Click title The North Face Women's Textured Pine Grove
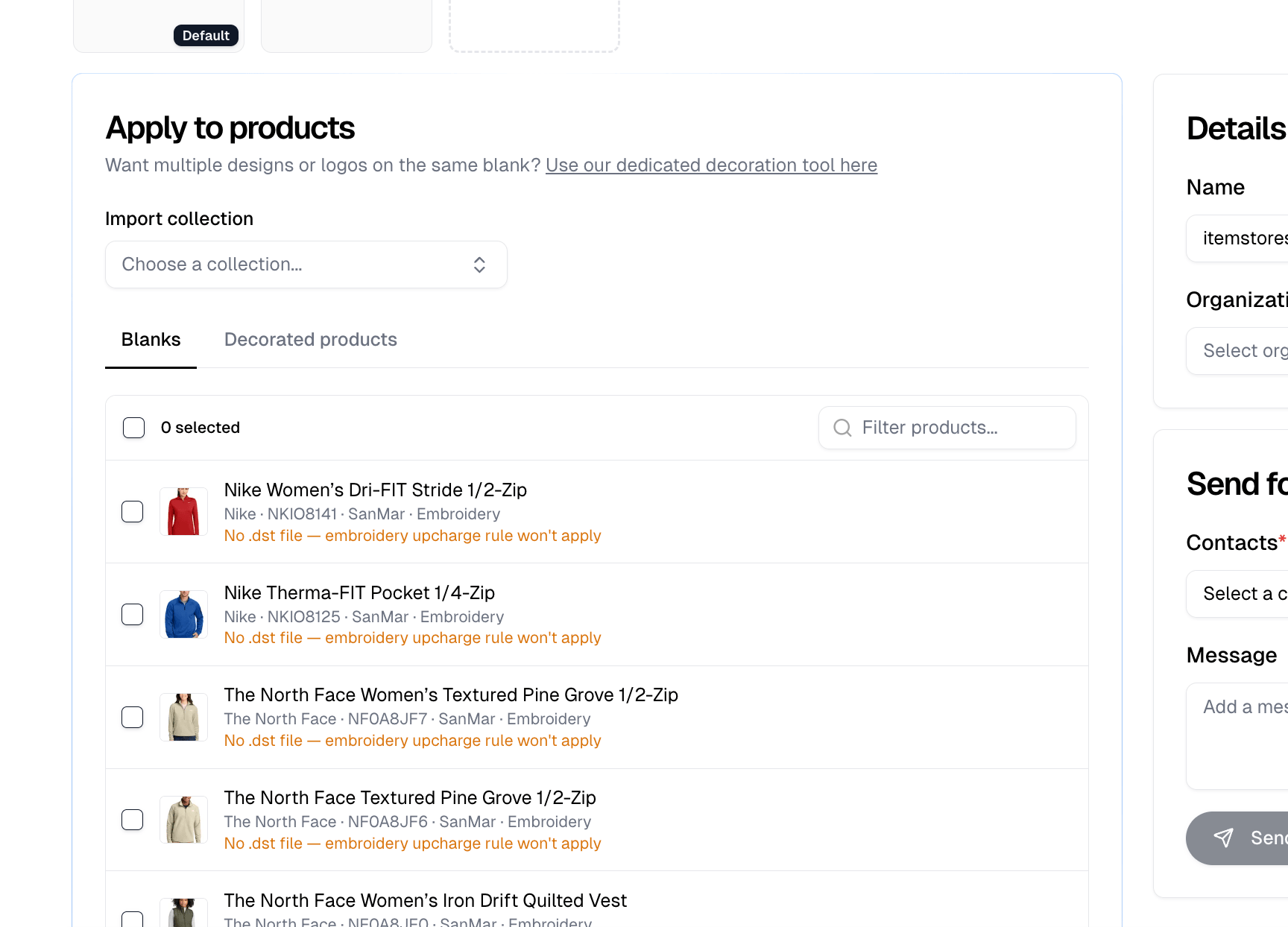Image resolution: width=1288 pixels, height=927 pixels. coord(451,695)
